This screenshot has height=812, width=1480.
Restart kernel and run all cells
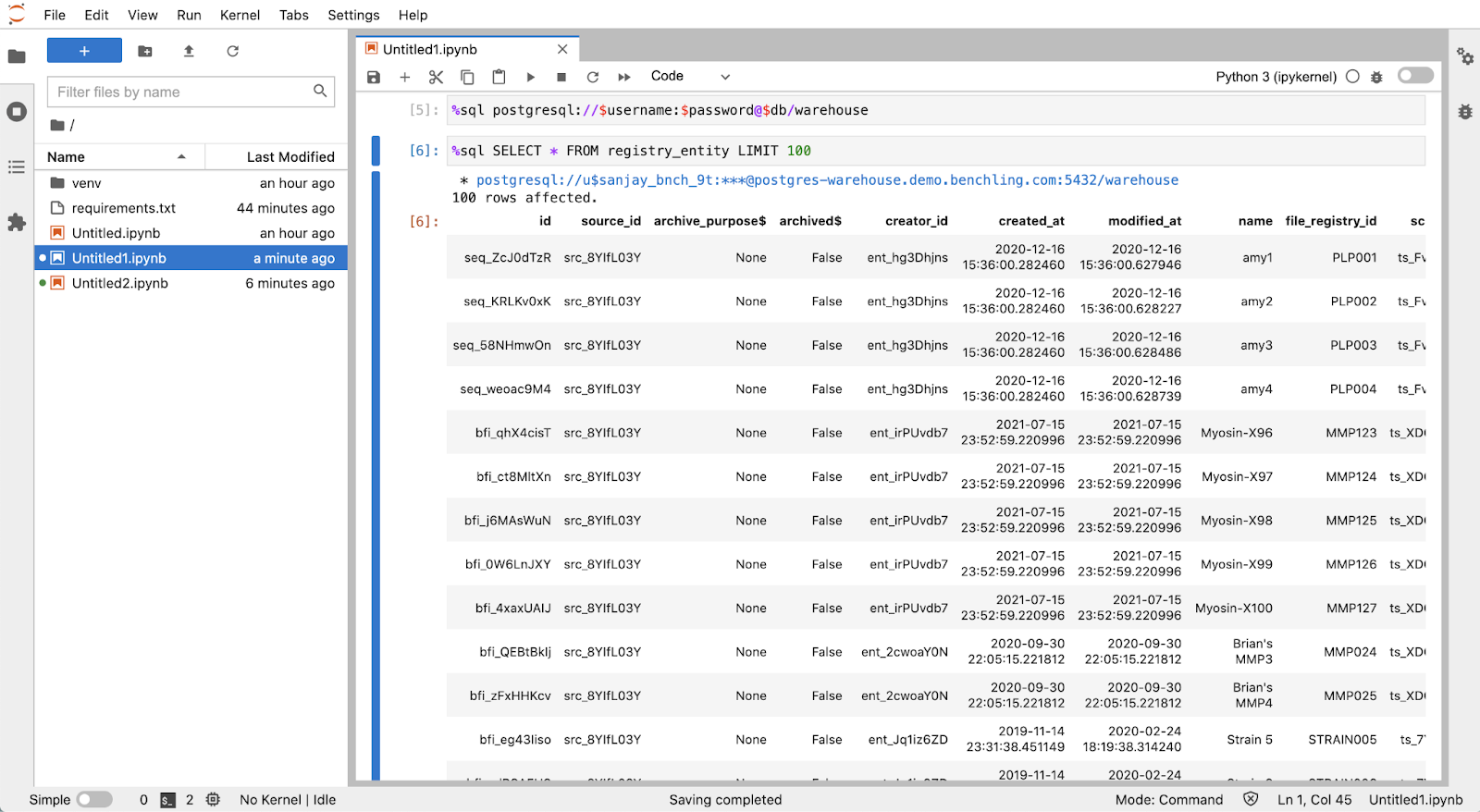[624, 77]
